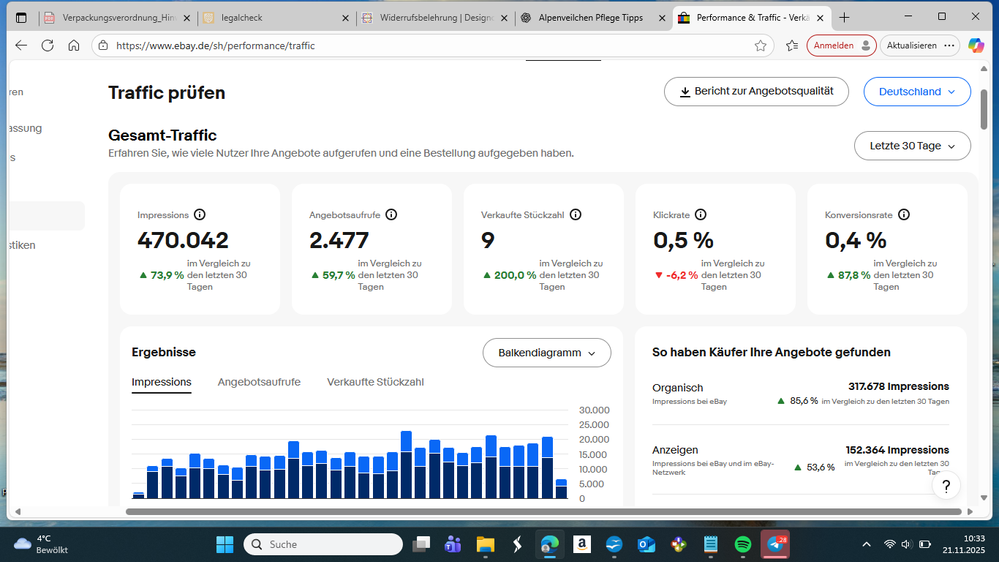
Task: Open Spotify from the taskbar
Action: point(743,544)
